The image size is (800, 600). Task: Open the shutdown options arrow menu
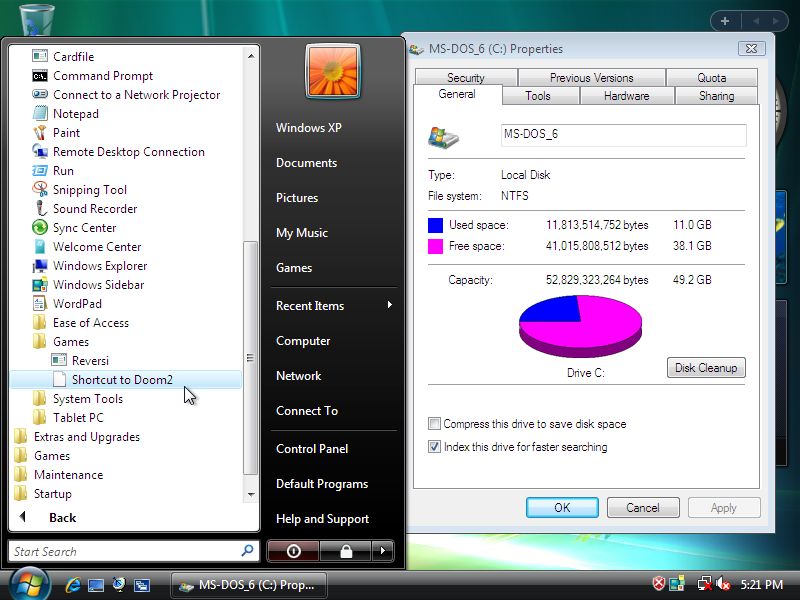tap(383, 551)
